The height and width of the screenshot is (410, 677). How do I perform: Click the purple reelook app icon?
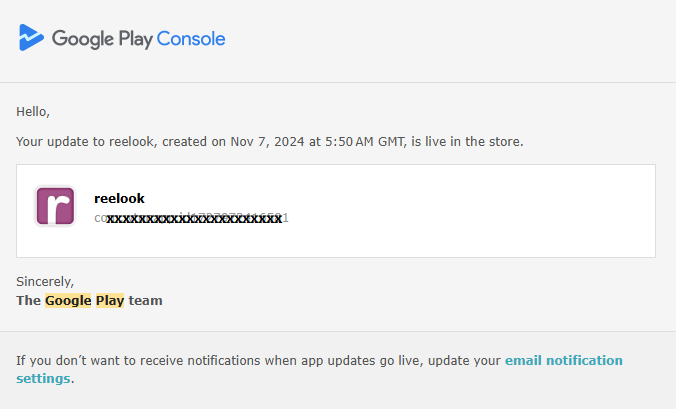click(55, 207)
